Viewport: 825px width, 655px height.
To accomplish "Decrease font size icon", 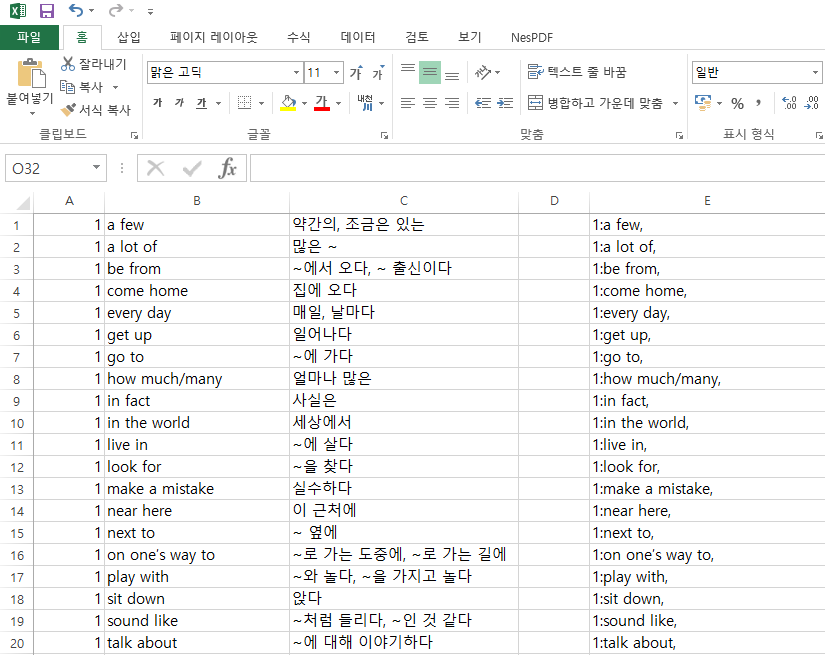I will (378, 72).
